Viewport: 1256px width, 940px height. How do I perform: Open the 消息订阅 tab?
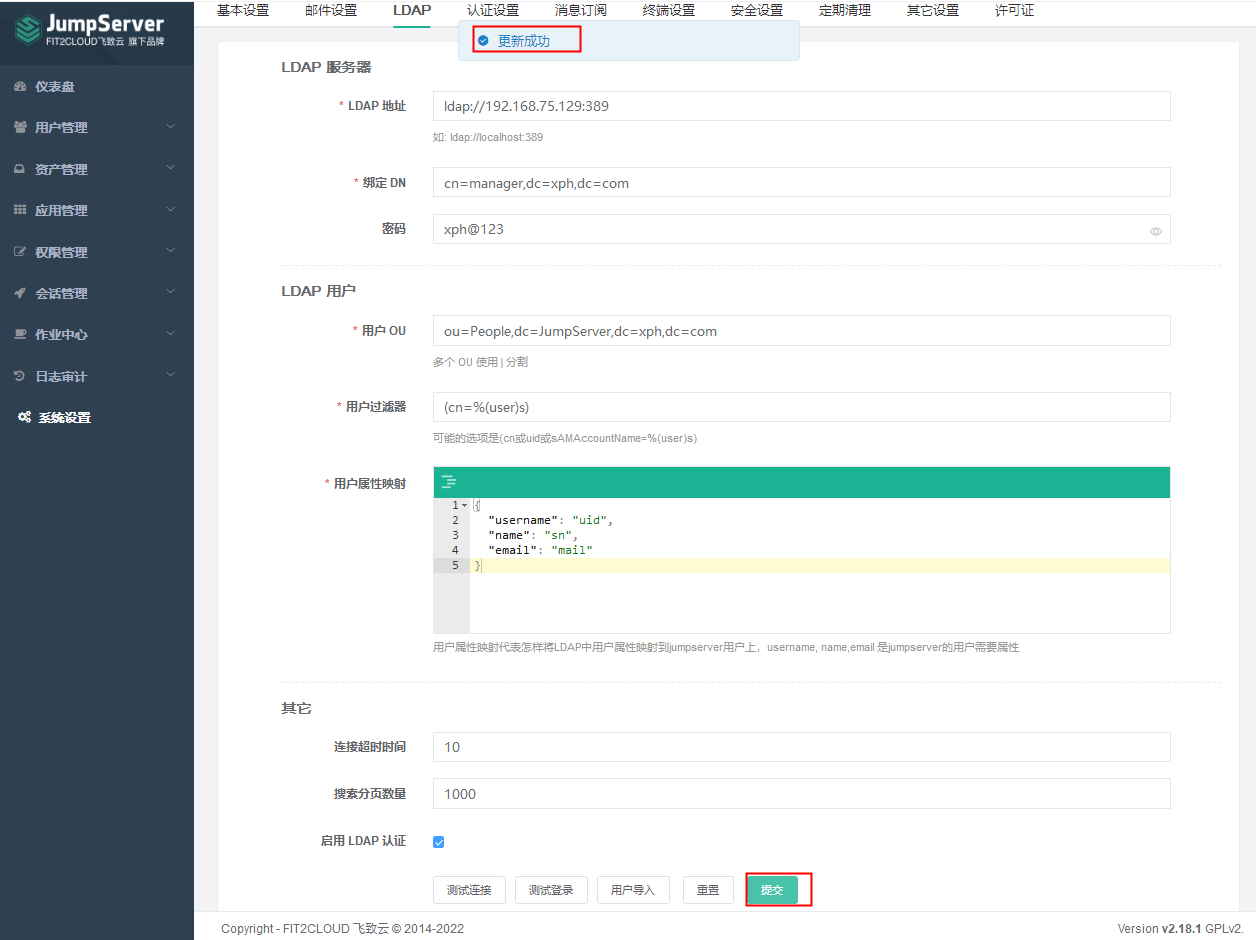(581, 11)
